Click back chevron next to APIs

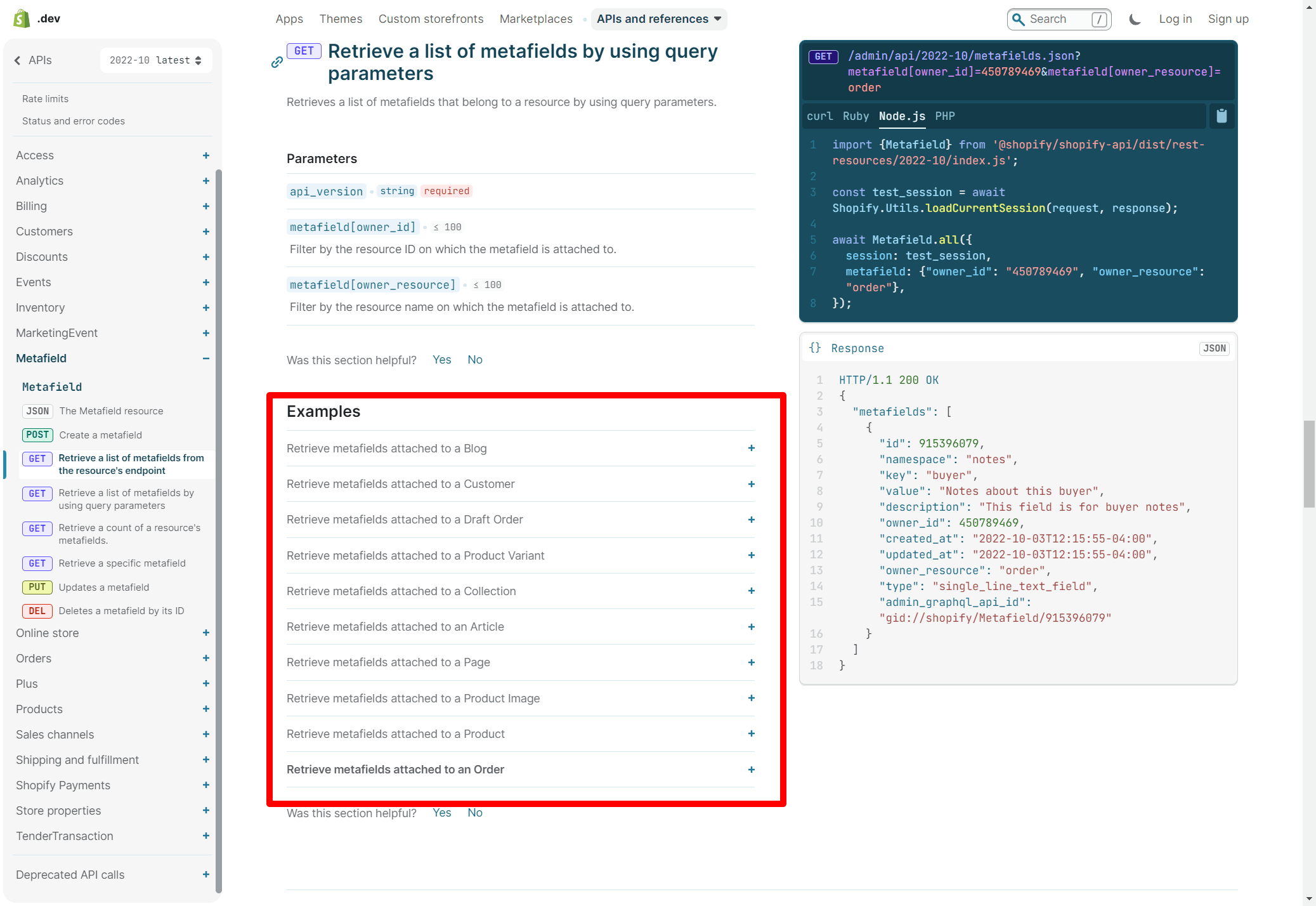(x=18, y=60)
